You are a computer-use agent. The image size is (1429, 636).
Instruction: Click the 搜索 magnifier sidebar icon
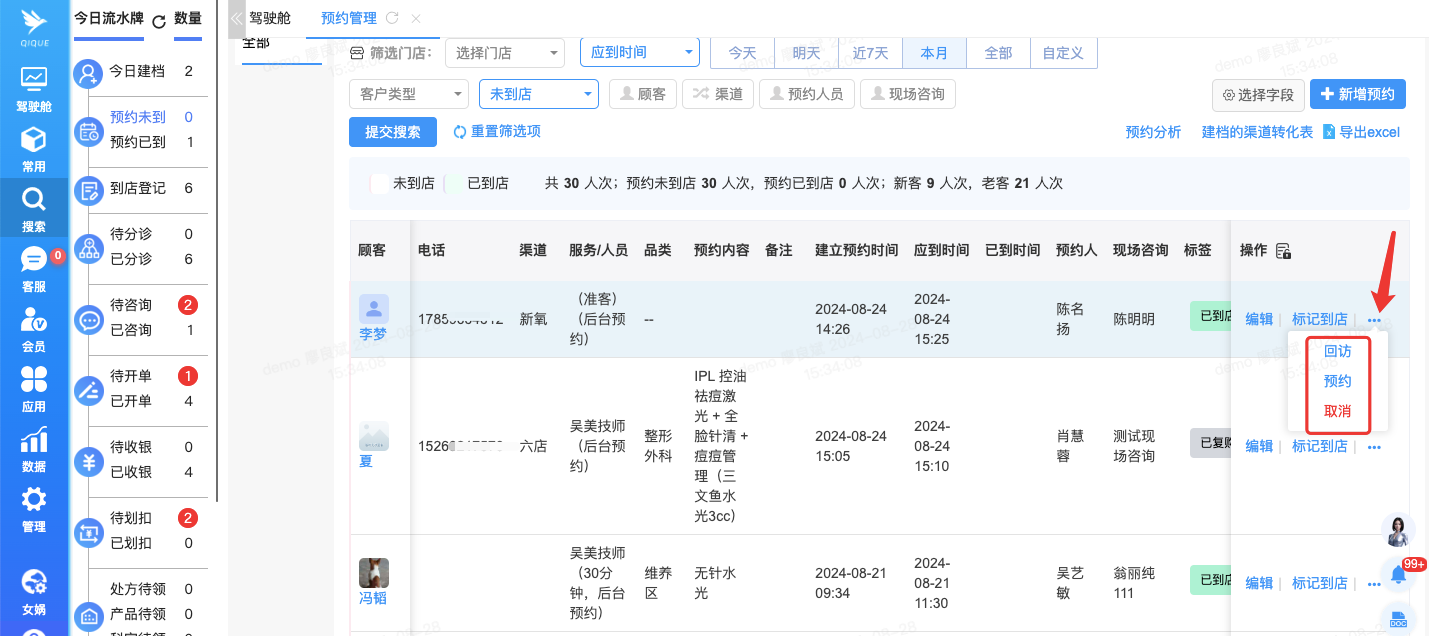pos(33,207)
